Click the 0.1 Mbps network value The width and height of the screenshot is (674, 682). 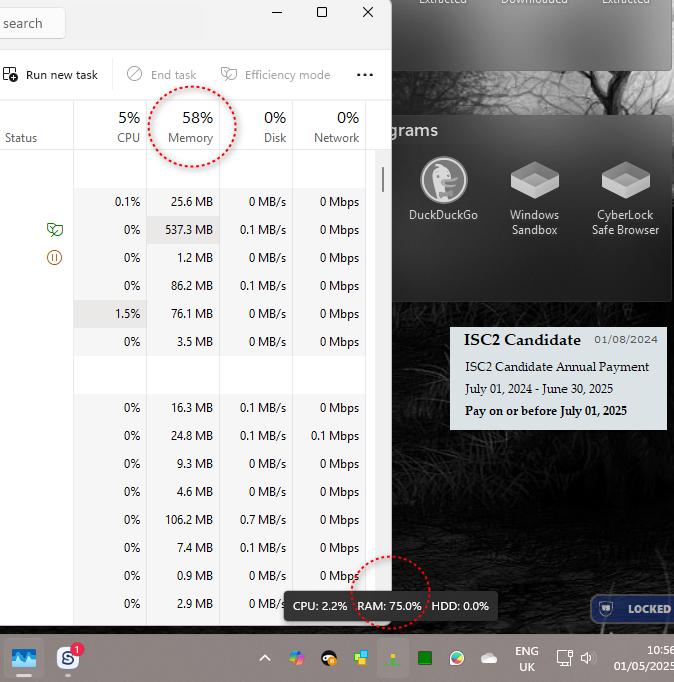[x=335, y=436]
